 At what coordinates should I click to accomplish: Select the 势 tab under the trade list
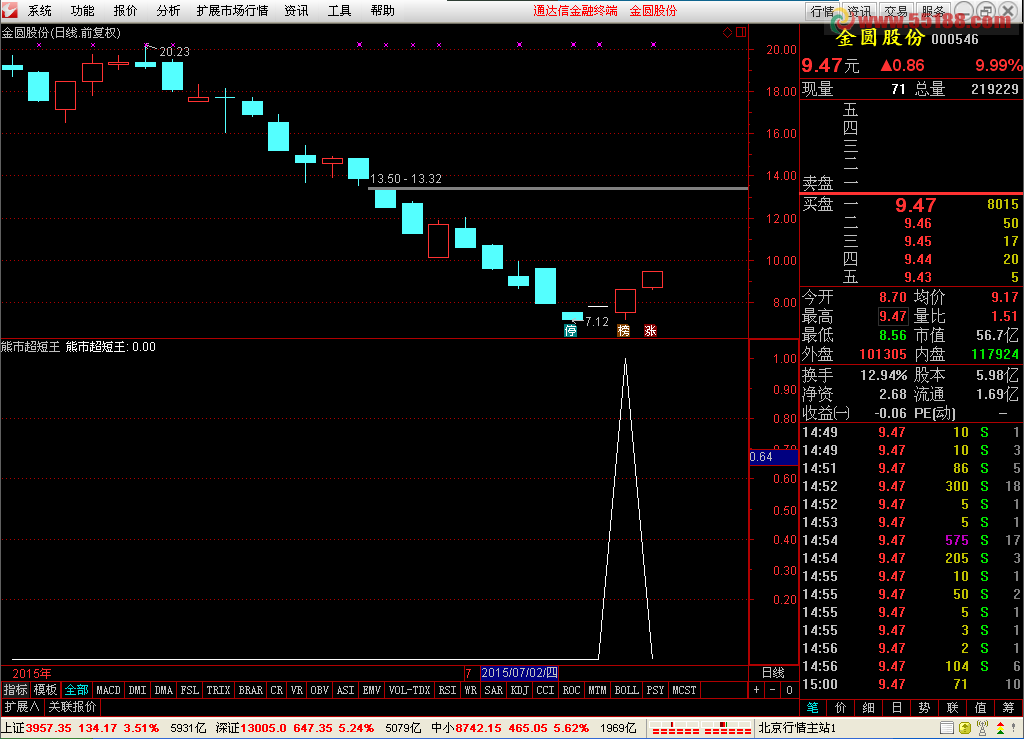(x=925, y=707)
